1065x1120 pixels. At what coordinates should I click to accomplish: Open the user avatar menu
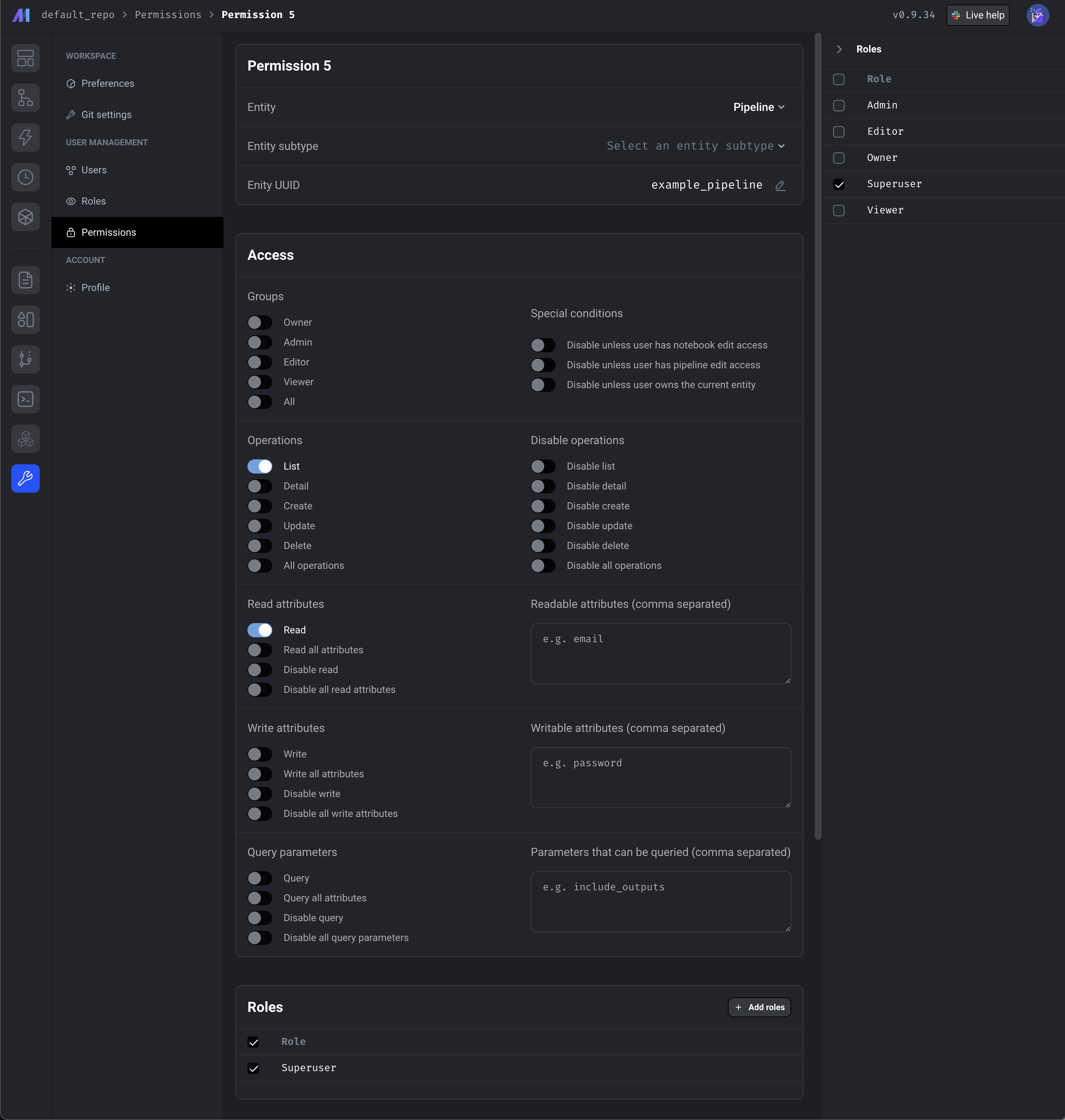1037,15
